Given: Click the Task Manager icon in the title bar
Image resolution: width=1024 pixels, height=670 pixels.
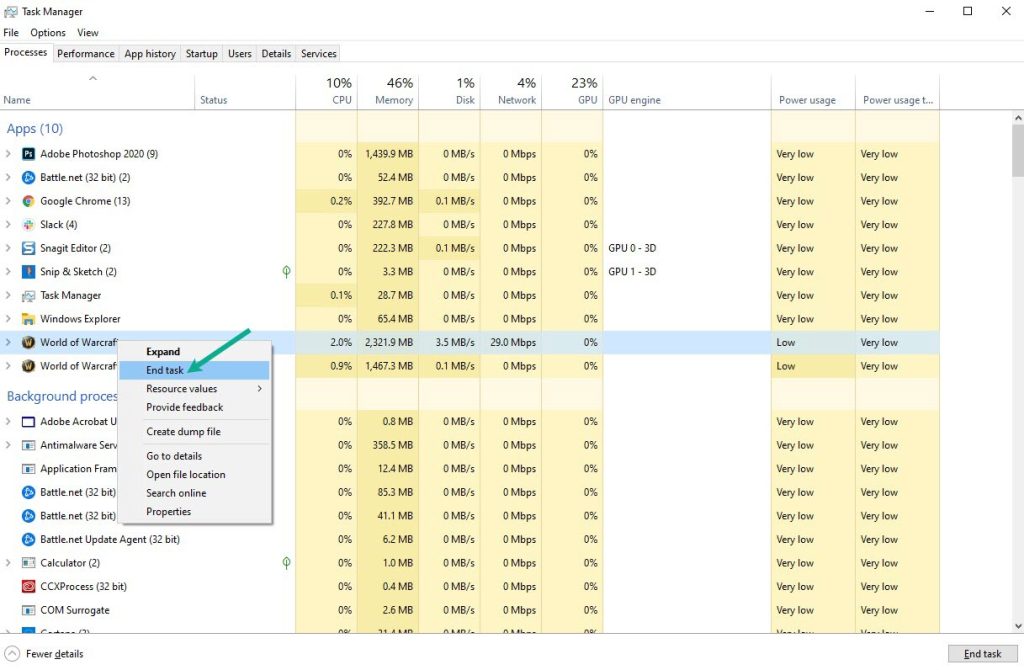Looking at the screenshot, I should pos(10,12).
